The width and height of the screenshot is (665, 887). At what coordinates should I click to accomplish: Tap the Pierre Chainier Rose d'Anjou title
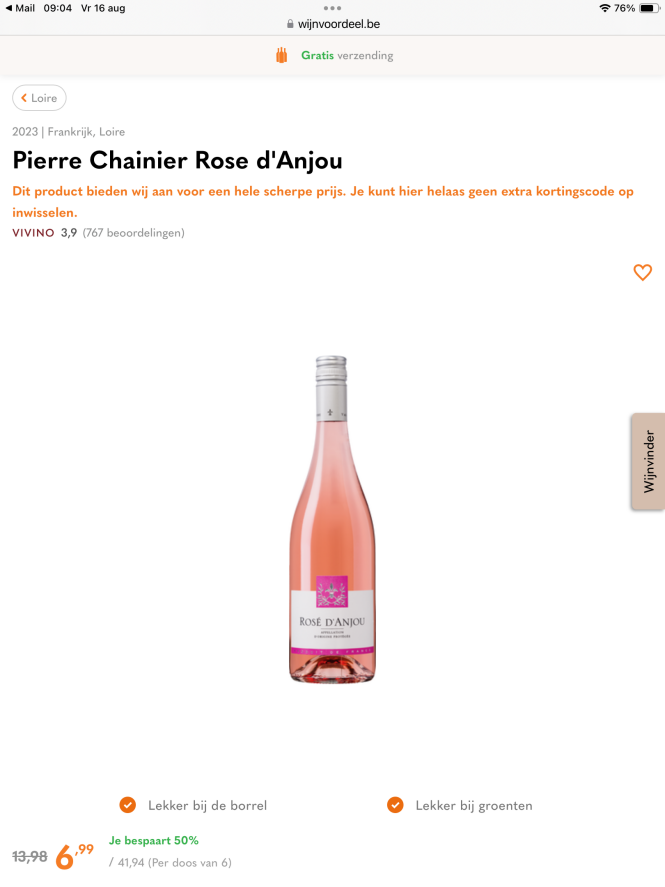coord(178,160)
